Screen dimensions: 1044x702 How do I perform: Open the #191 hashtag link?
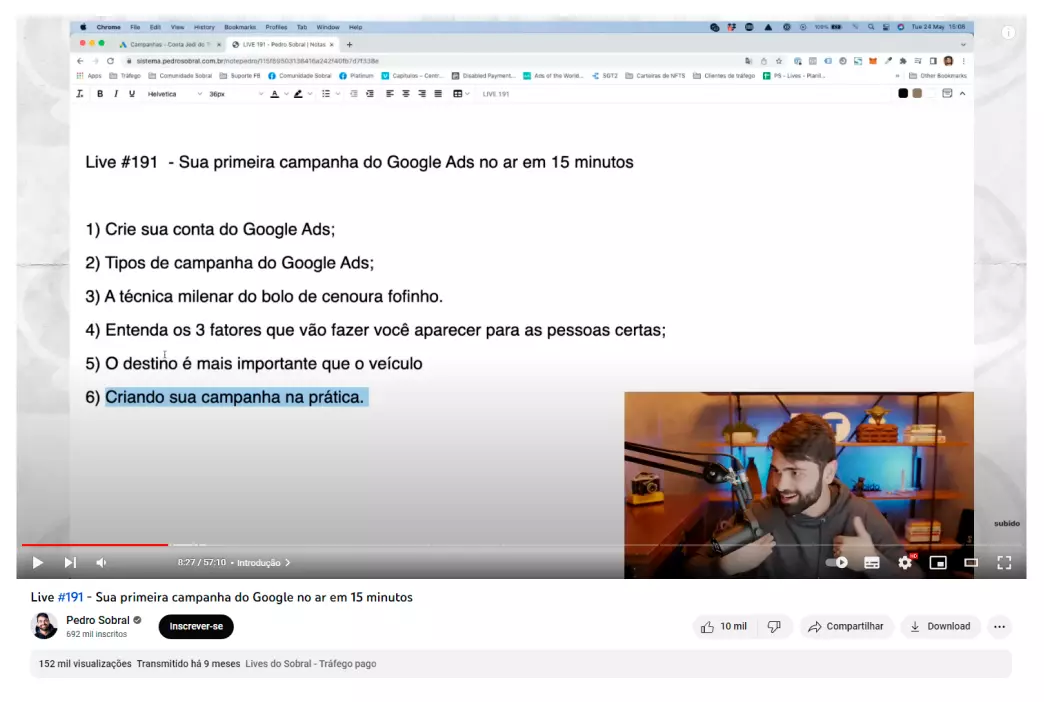tap(71, 597)
